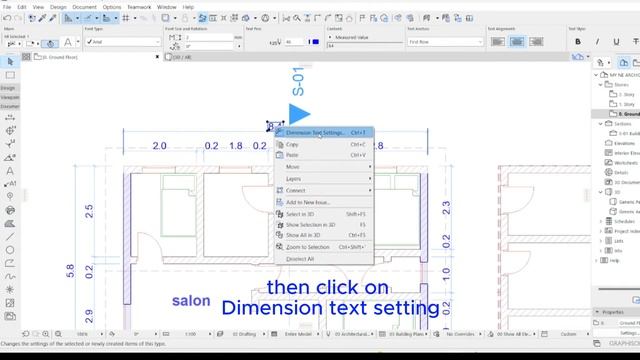Open the Text Anchor First Row dropdown

[445, 42]
